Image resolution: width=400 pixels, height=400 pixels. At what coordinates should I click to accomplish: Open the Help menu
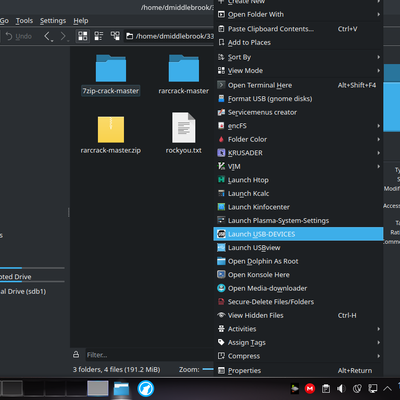coord(81,21)
